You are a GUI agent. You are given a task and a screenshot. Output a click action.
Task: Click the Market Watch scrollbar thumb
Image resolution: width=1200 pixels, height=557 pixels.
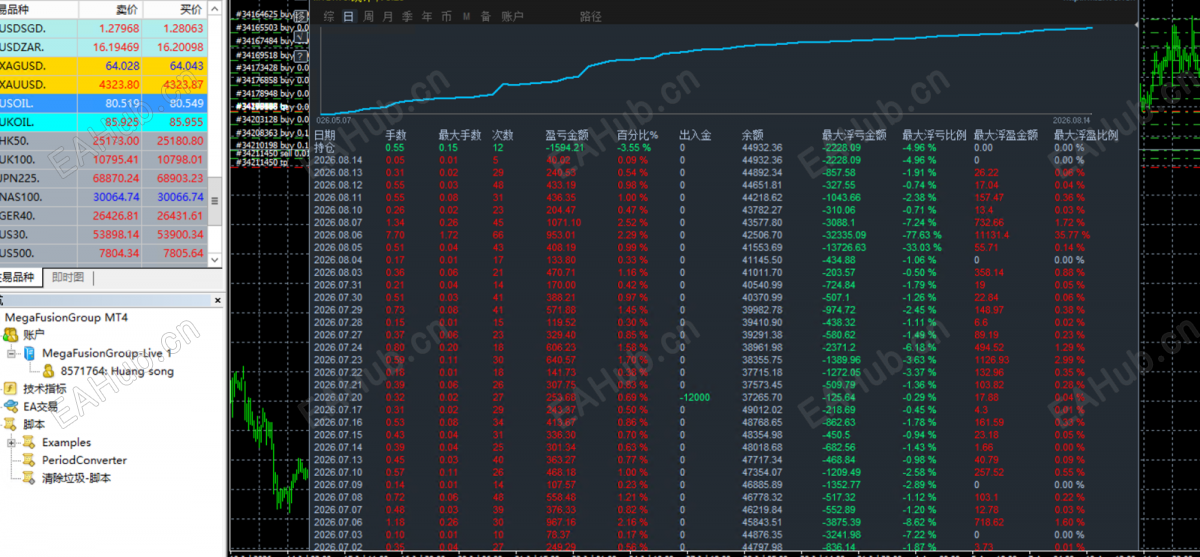(217, 201)
